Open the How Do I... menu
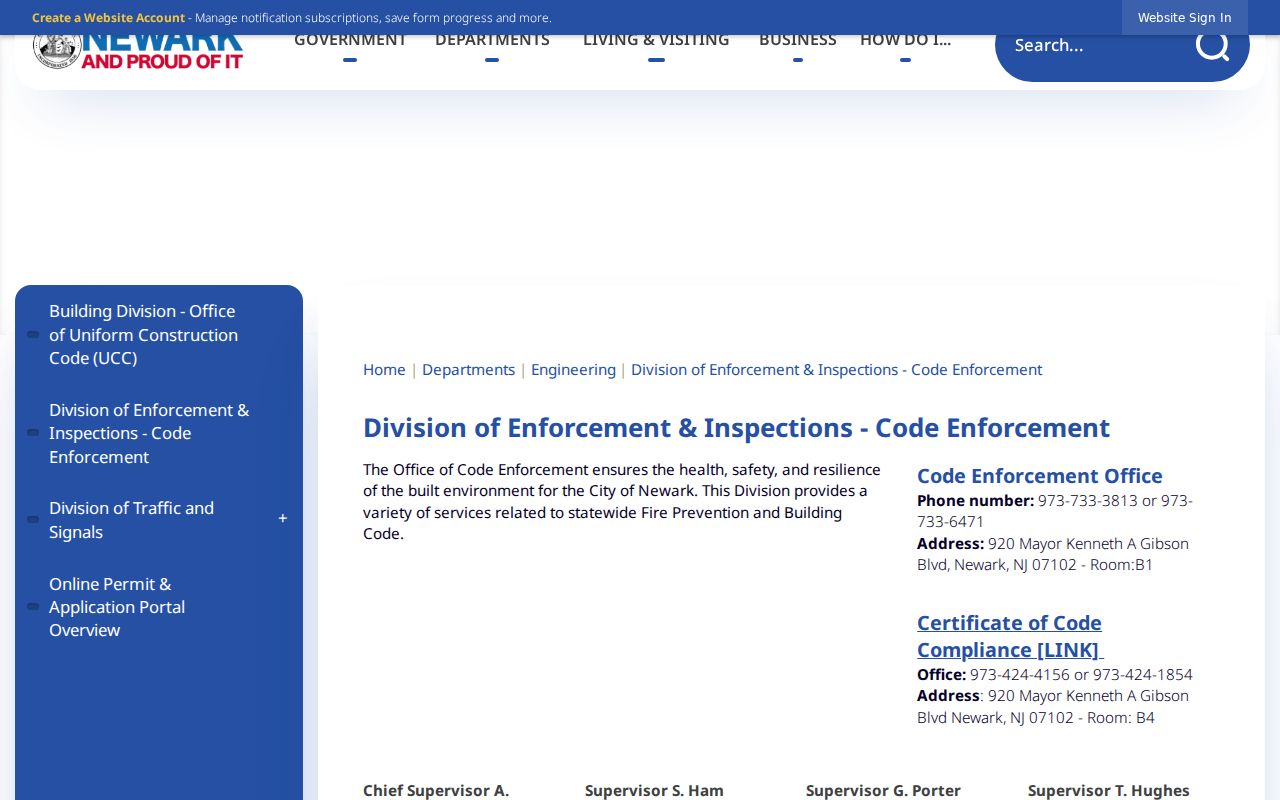The image size is (1280, 800). [905, 42]
